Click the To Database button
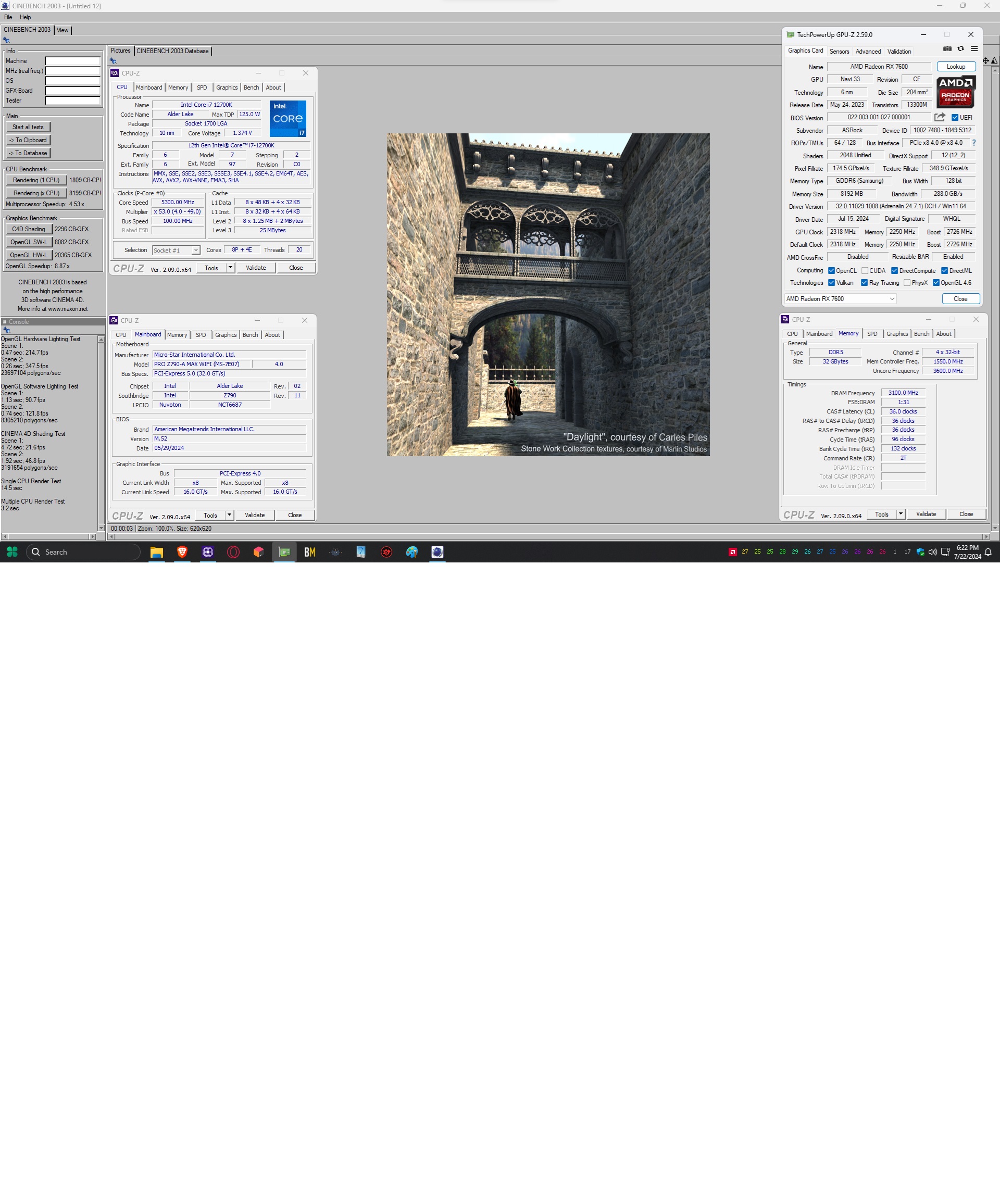 tap(28, 153)
